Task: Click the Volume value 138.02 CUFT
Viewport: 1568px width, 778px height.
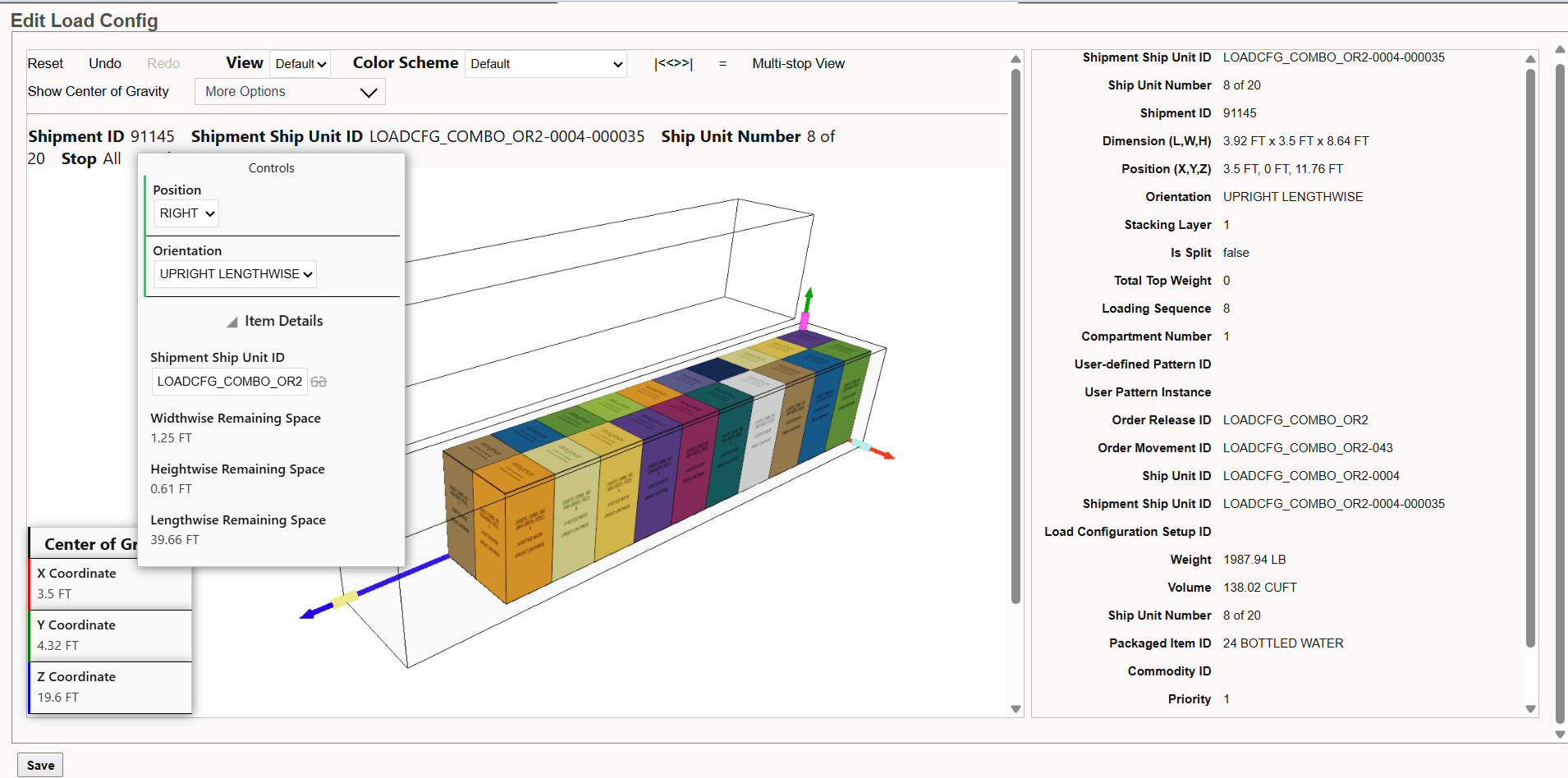Action: (x=1259, y=588)
